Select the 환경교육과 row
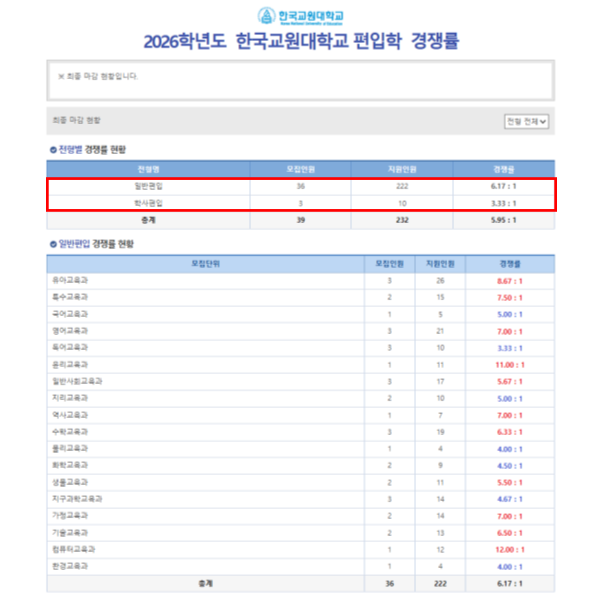 [301, 566]
